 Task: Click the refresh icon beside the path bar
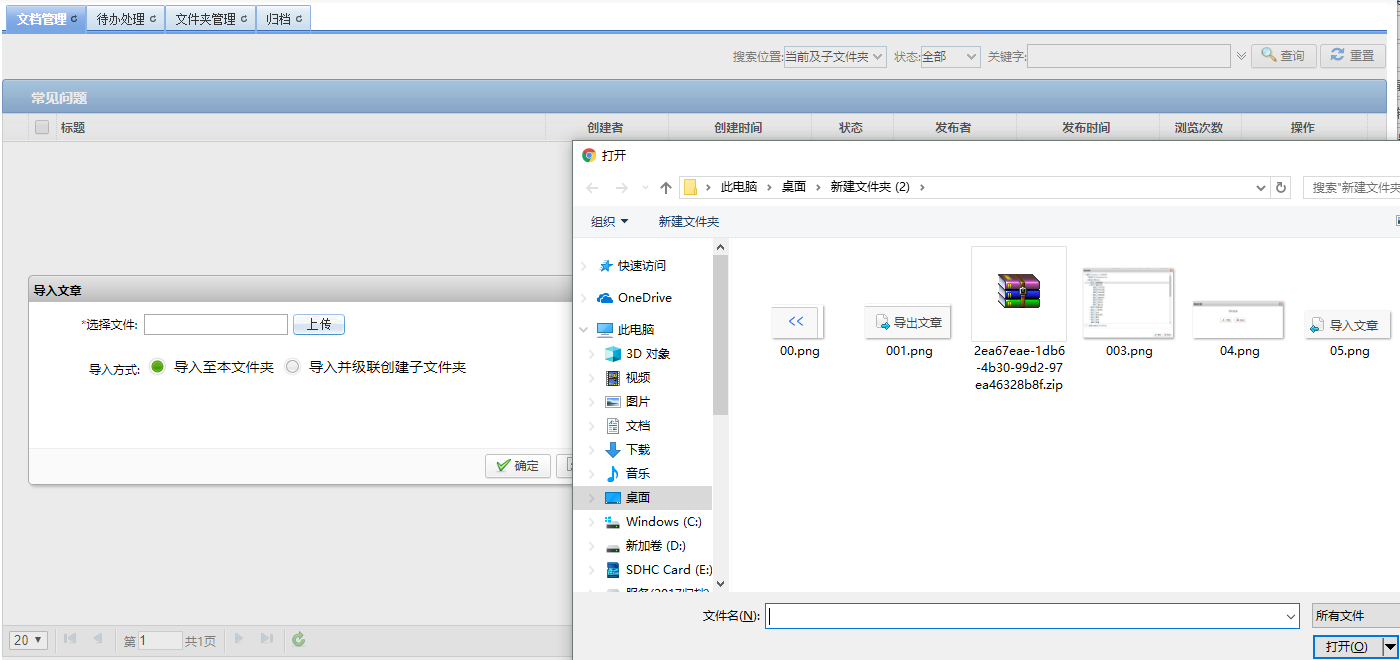(1282, 187)
